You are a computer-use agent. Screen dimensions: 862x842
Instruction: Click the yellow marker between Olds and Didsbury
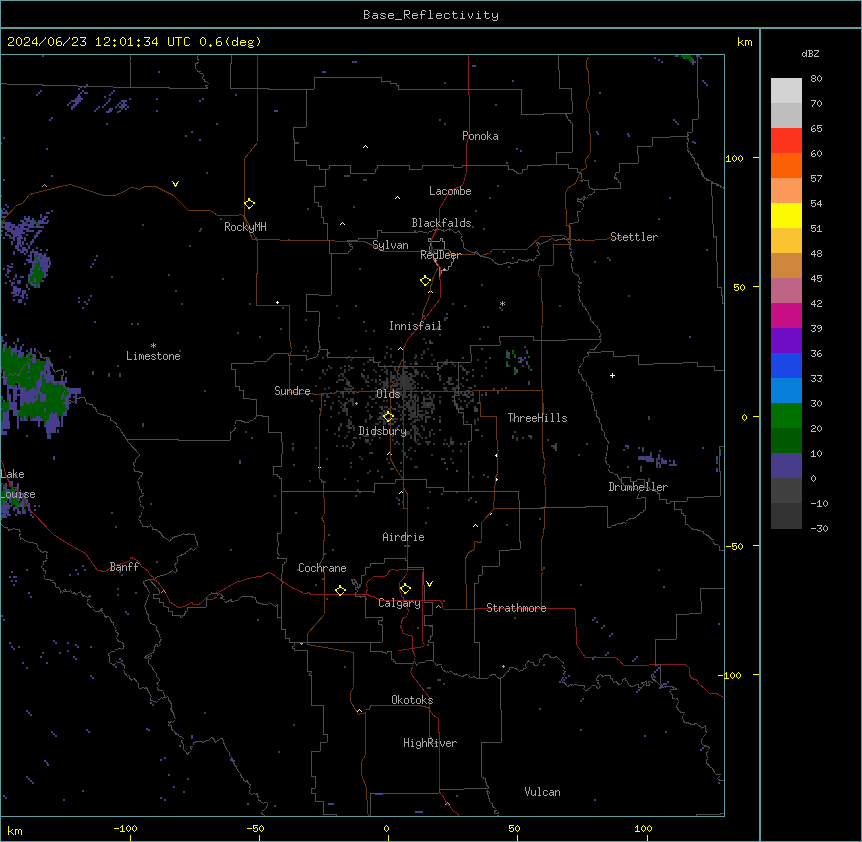(388, 417)
